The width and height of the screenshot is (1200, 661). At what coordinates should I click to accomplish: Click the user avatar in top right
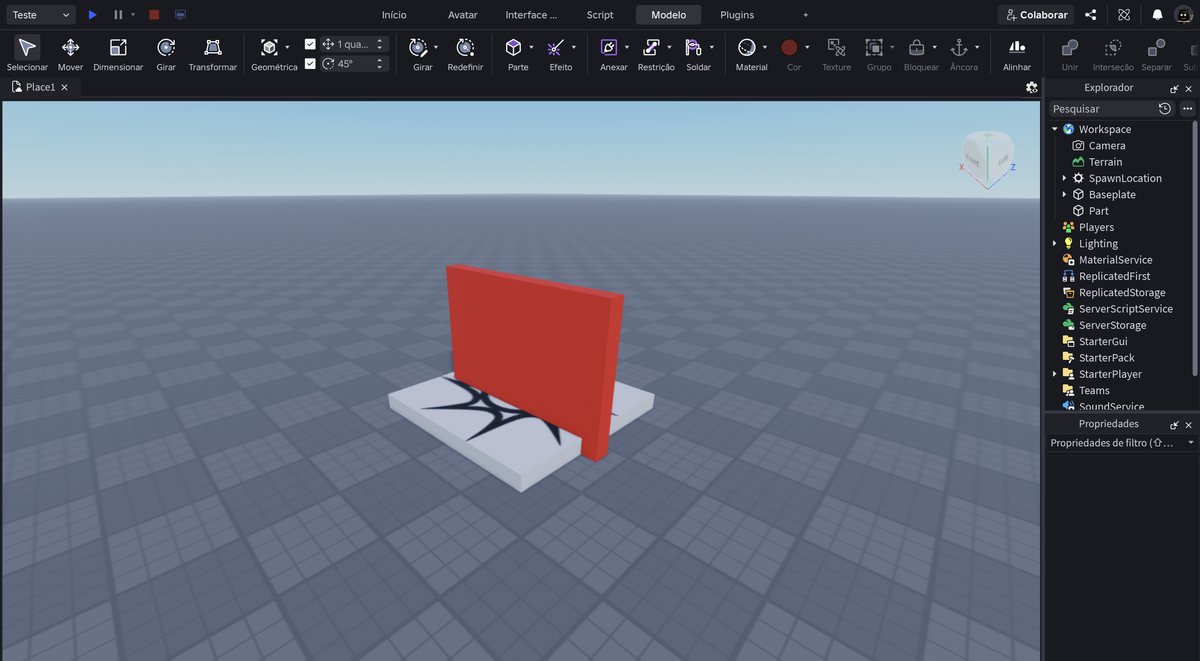point(1184,15)
